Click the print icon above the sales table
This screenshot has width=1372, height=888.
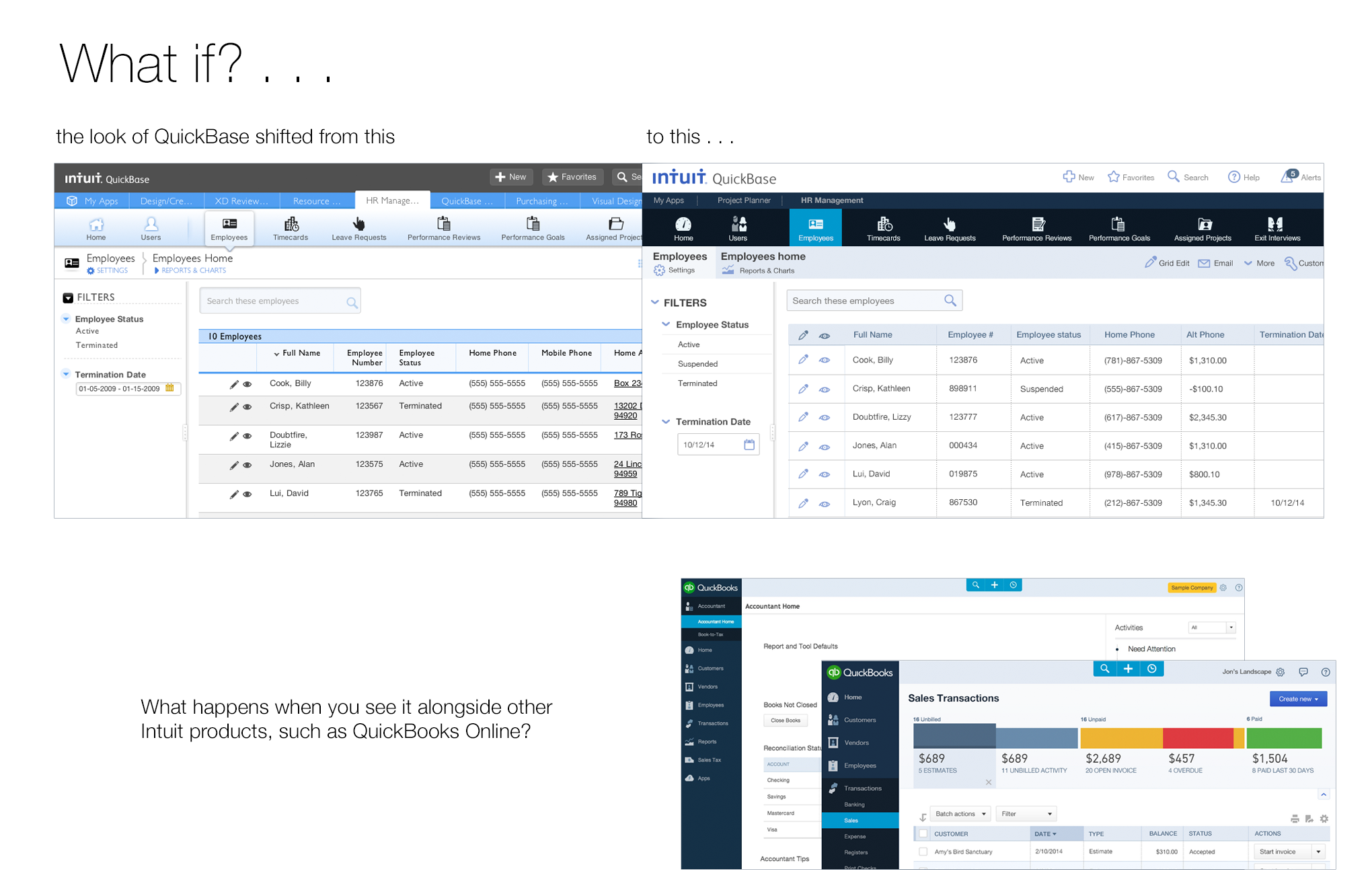tap(1295, 819)
